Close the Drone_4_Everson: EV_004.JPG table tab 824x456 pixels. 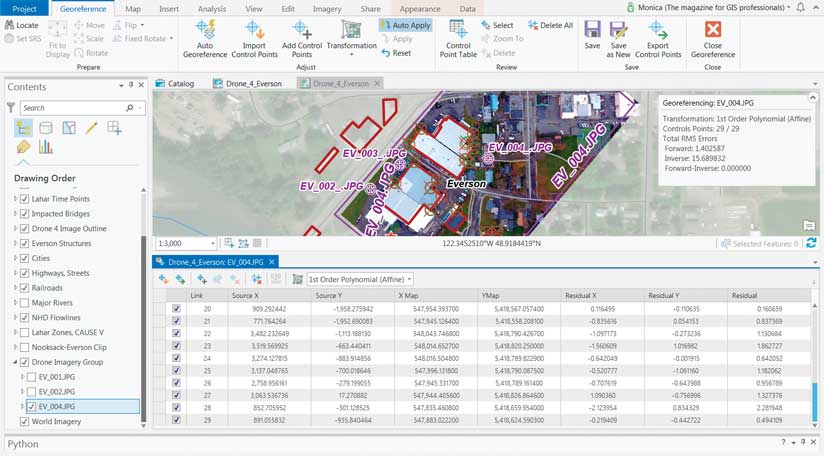pos(272,262)
